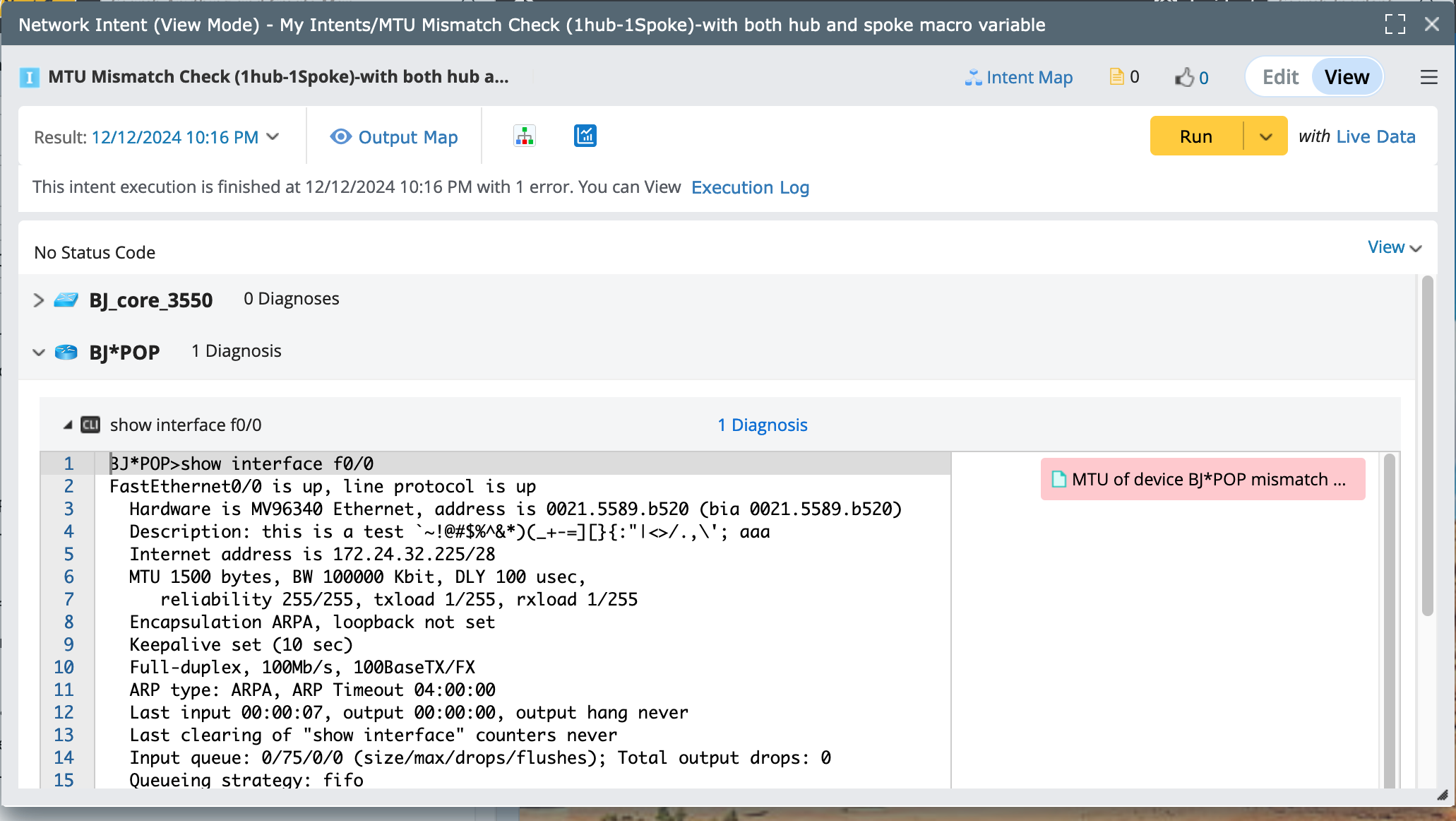Image resolution: width=1456 pixels, height=821 pixels.
Task: Click the BJ*POP router device icon
Action: [x=66, y=352]
